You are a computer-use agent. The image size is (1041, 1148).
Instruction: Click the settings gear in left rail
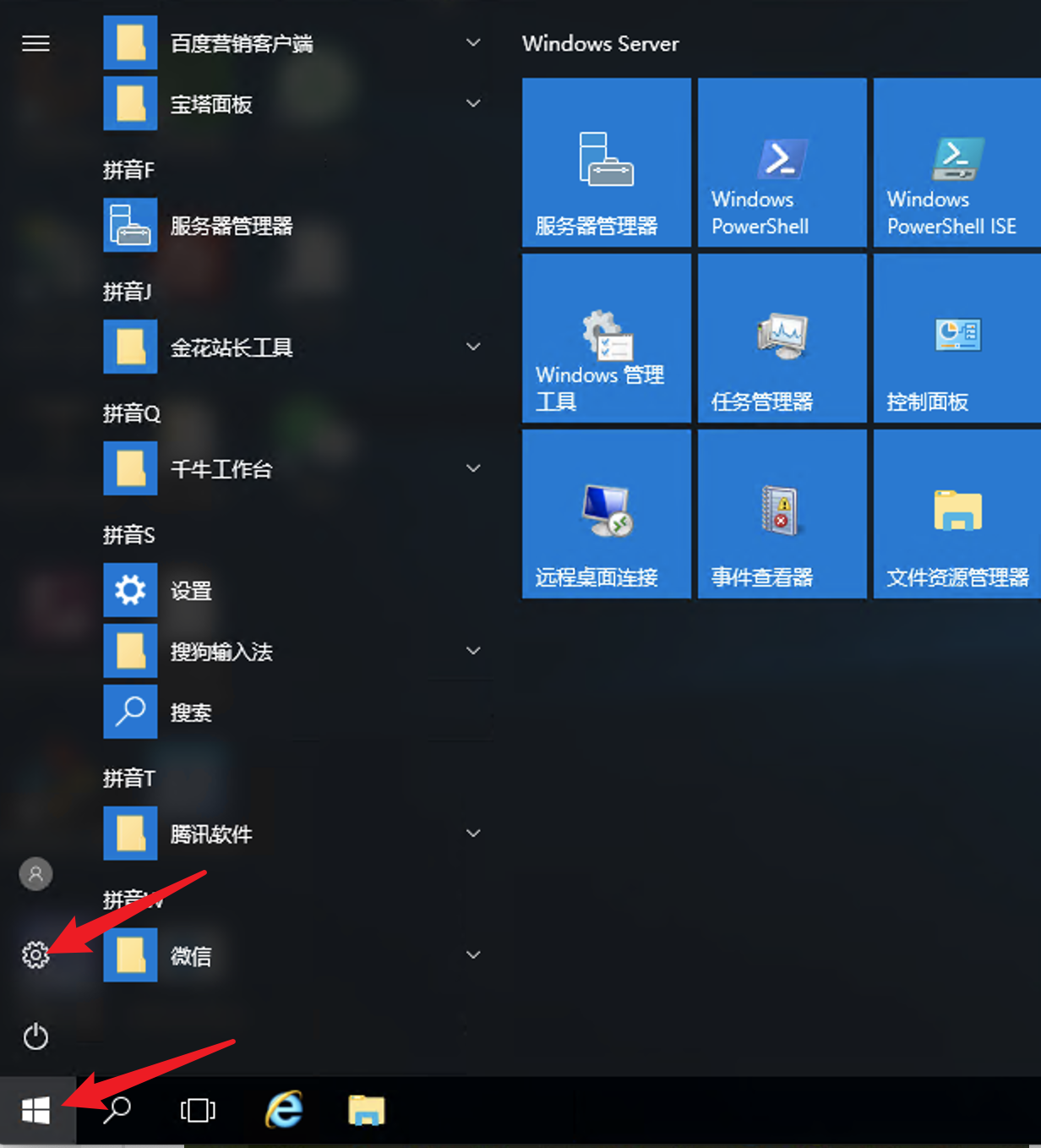pos(35,954)
